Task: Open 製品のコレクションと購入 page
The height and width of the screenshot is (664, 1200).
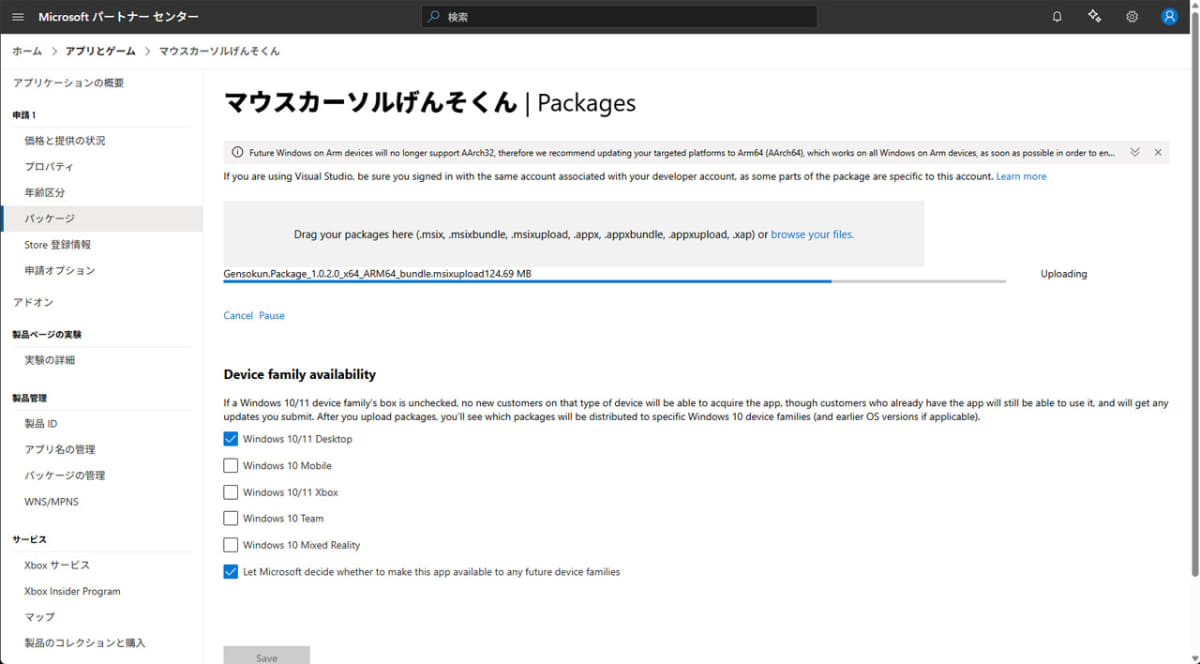Action: pyautogui.click(x=84, y=644)
